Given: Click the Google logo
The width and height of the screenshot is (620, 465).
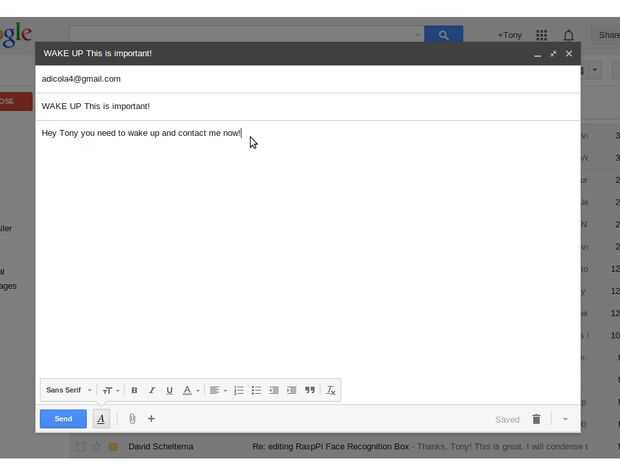Looking at the screenshot, I should click(16, 36).
